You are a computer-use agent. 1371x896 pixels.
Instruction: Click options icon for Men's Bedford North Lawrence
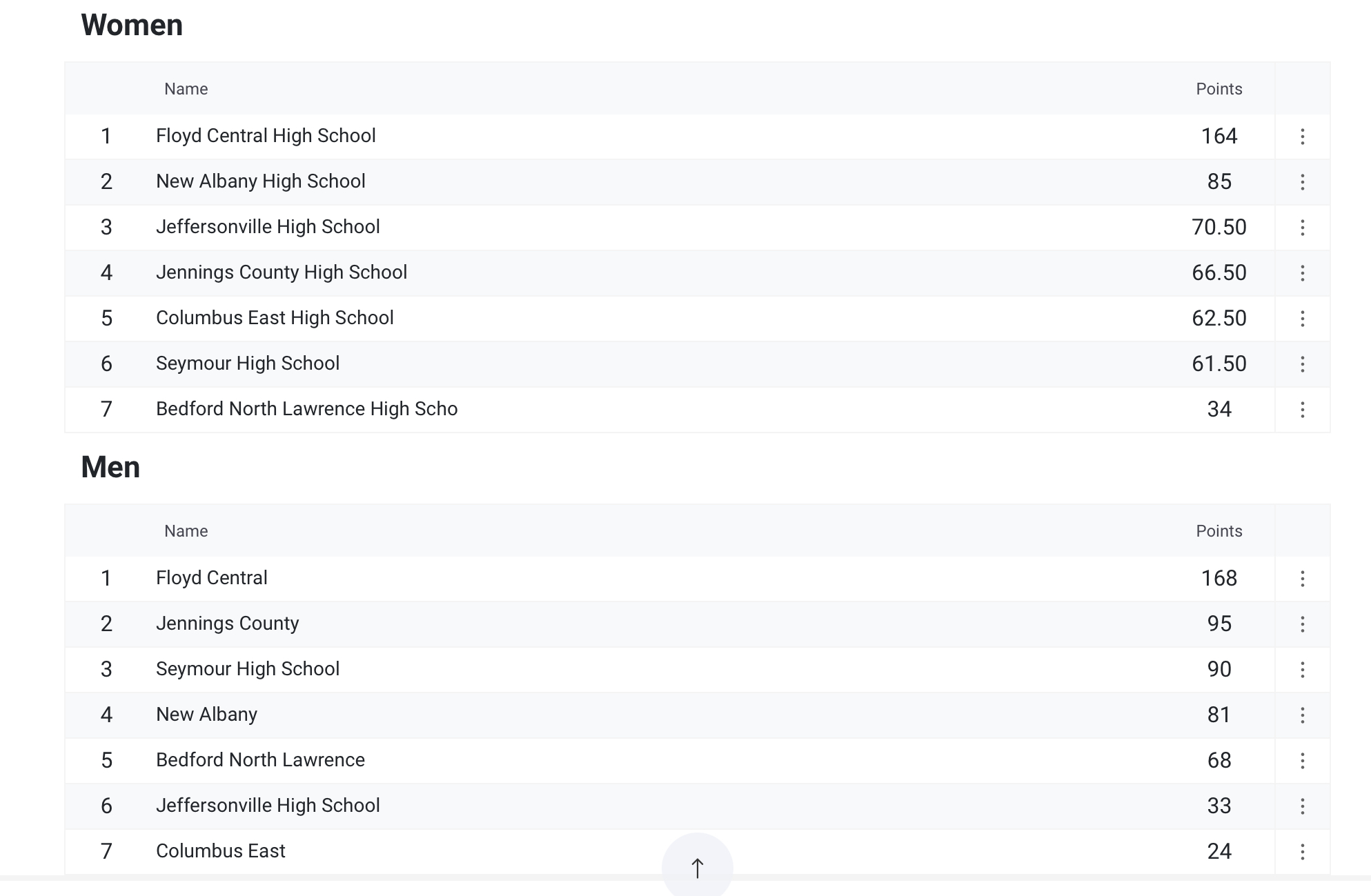(1302, 761)
